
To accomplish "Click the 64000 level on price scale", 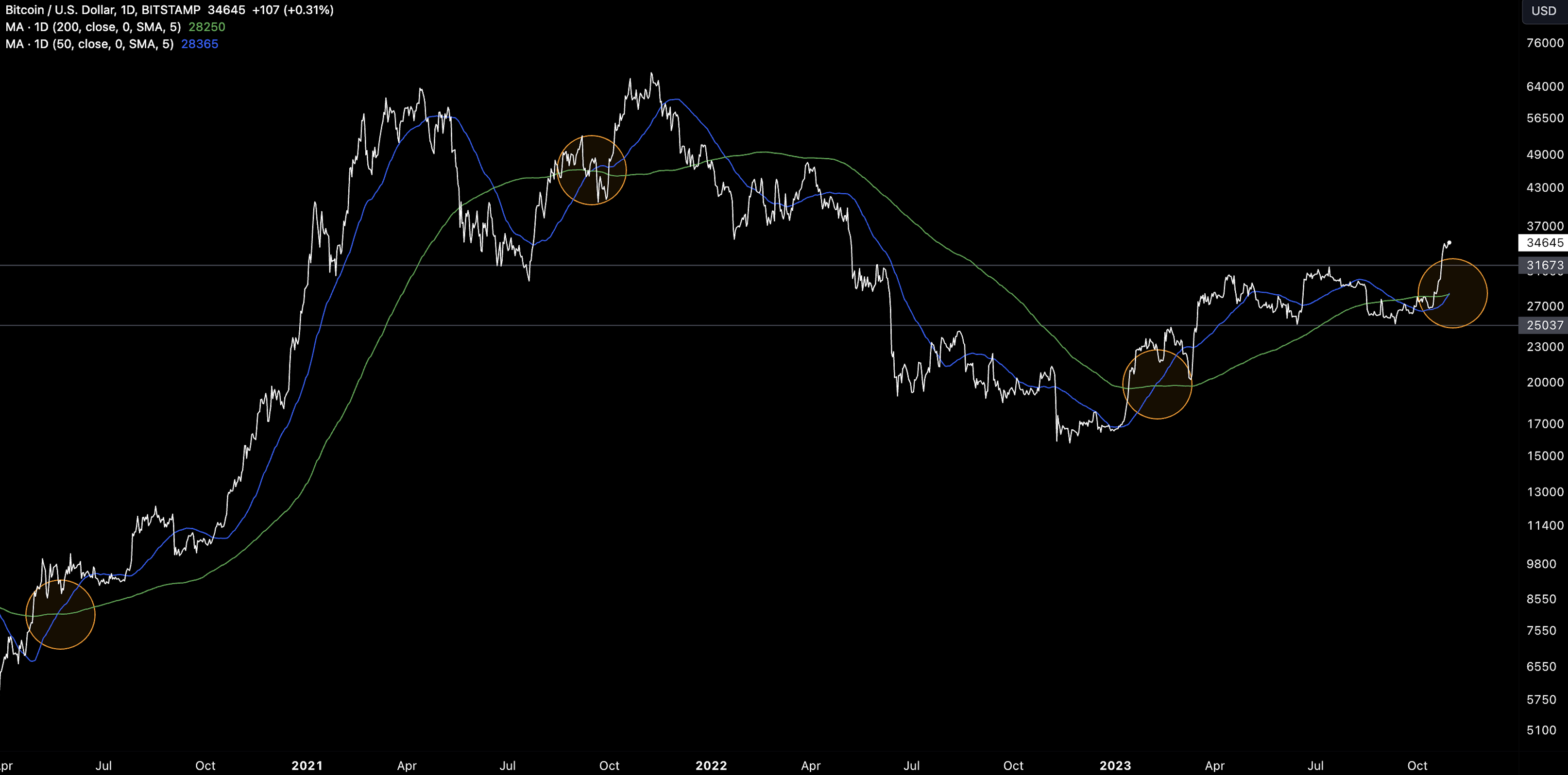I will (x=1544, y=86).
